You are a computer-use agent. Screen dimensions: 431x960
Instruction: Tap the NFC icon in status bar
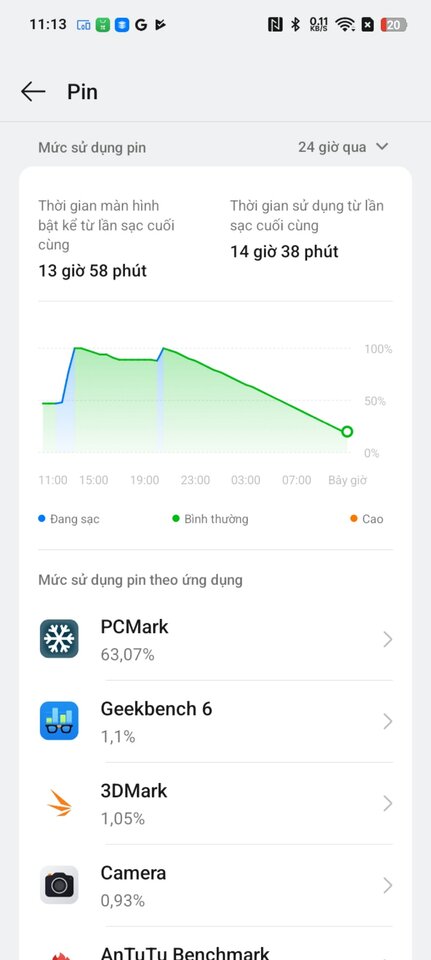click(x=275, y=24)
